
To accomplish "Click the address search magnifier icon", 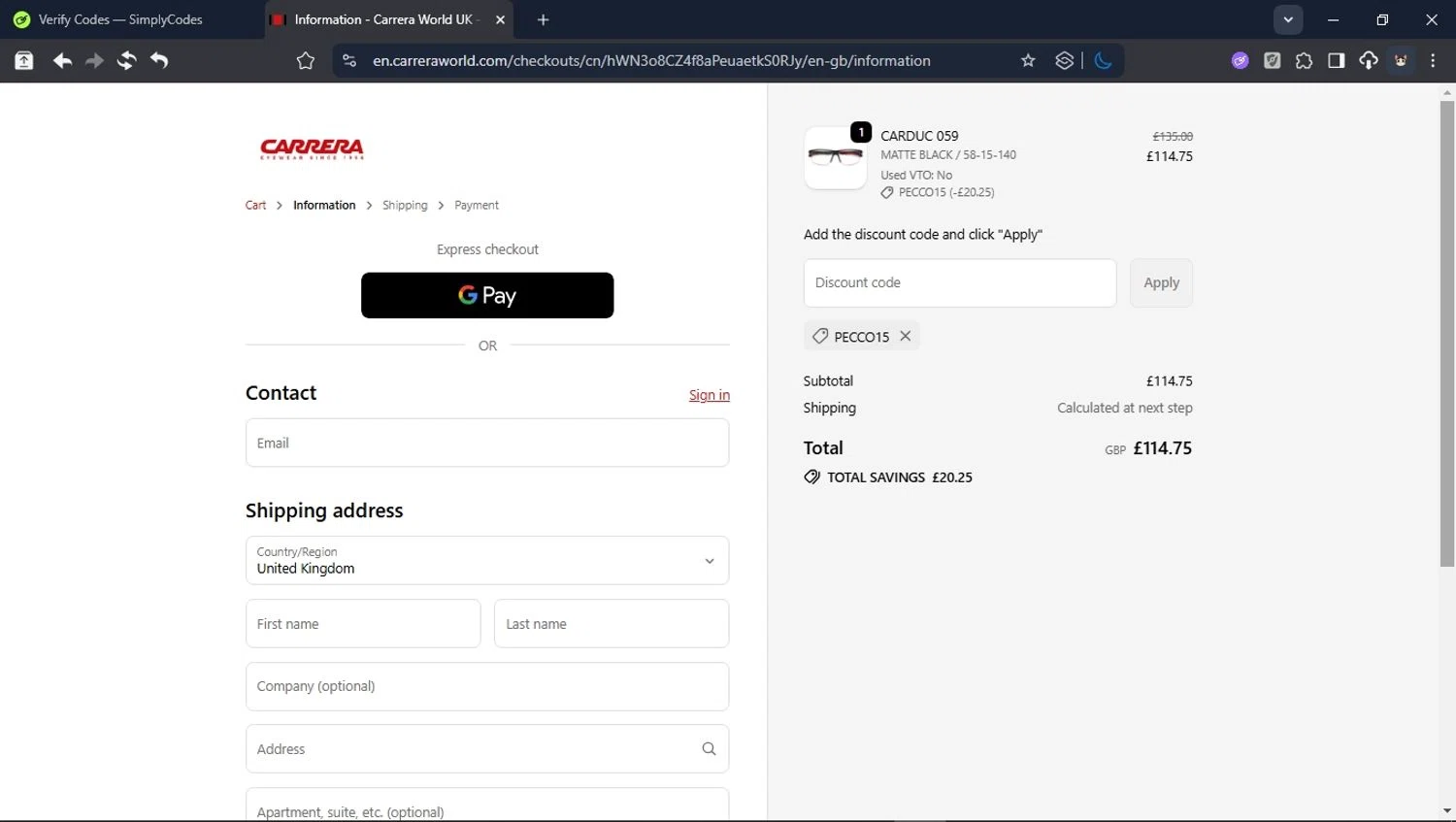I will 709,748.
